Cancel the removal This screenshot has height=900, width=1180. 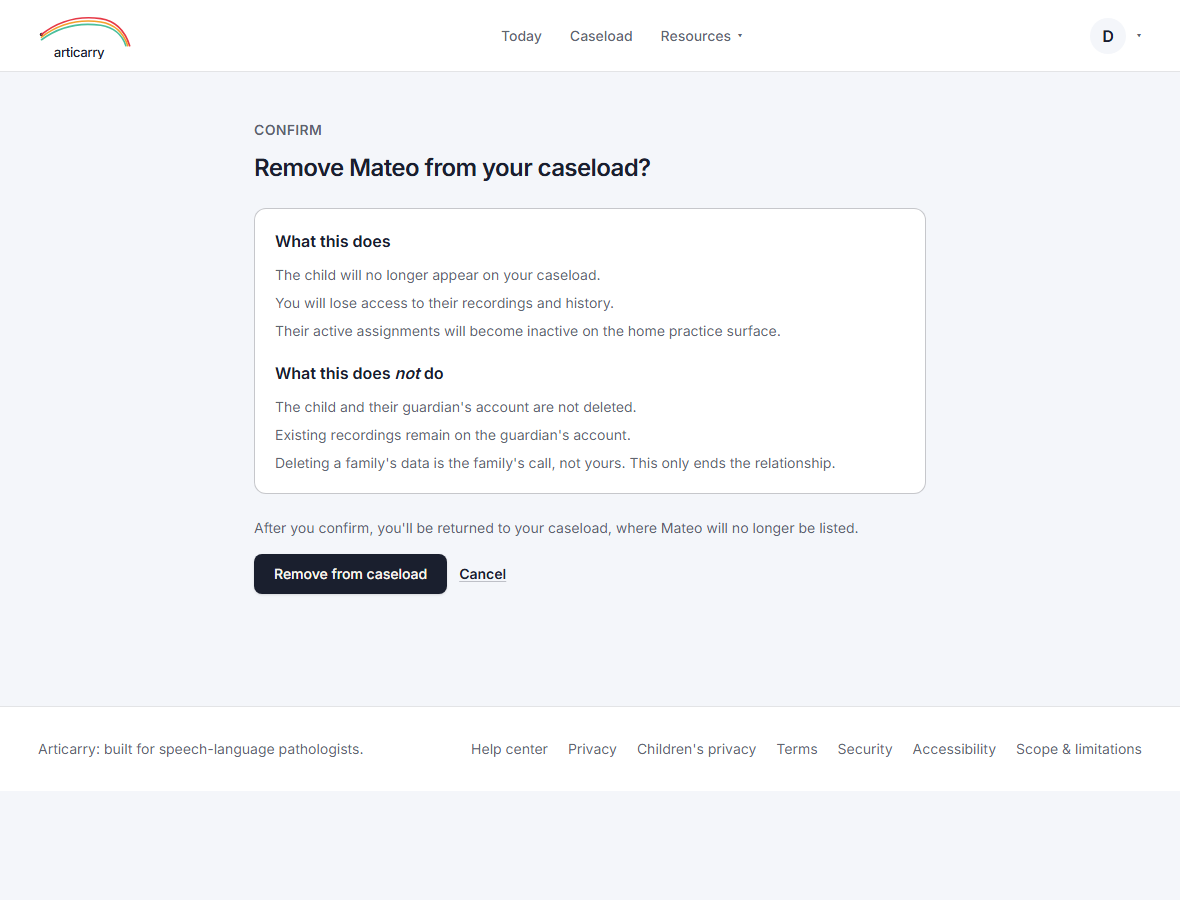tap(482, 574)
